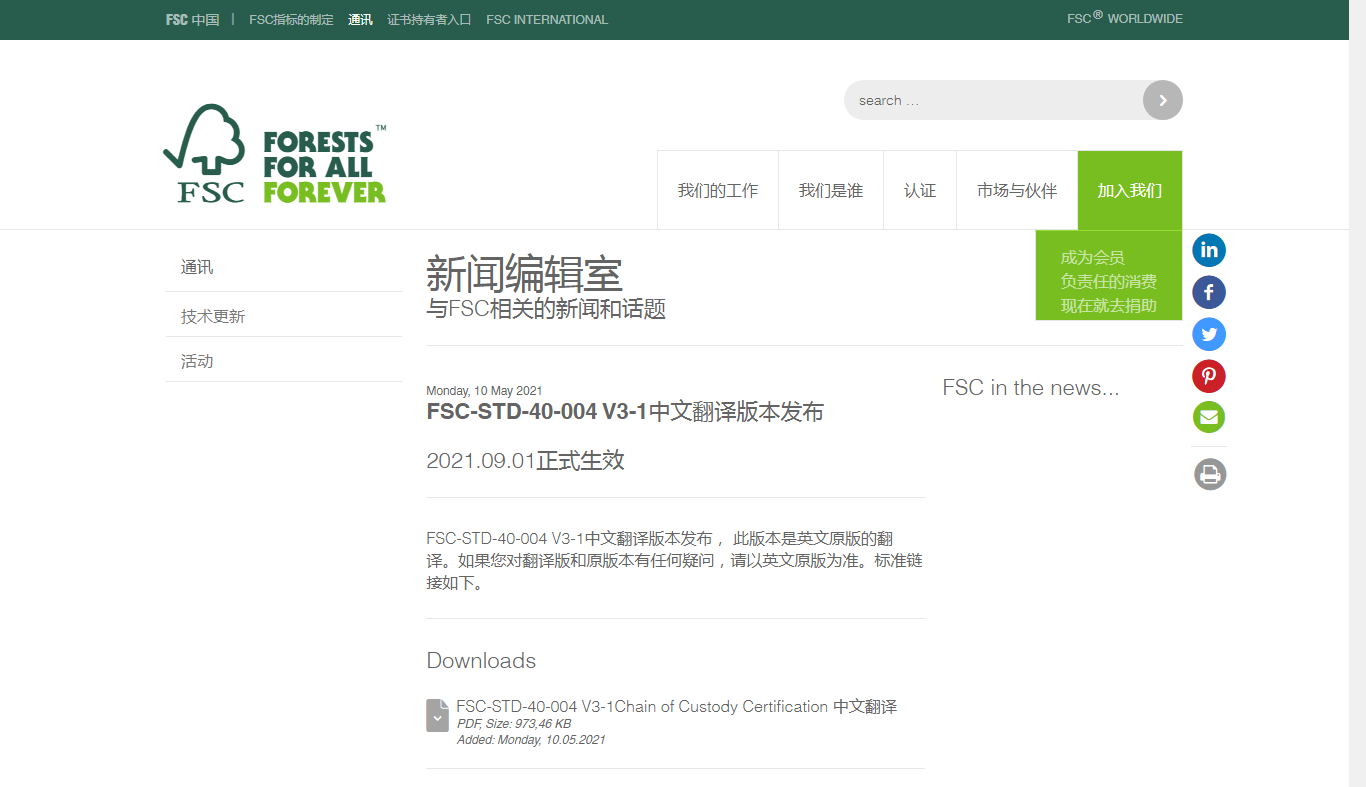Click the 2021.09.01正式生效 subtitle
This screenshot has width=1366, height=787.
click(x=525, y=461)
